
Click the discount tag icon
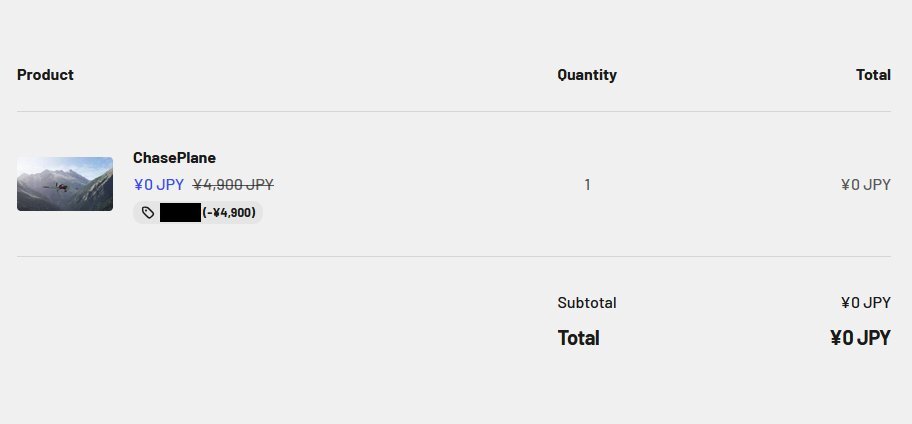pyautogui.click(x=148, y=212)
